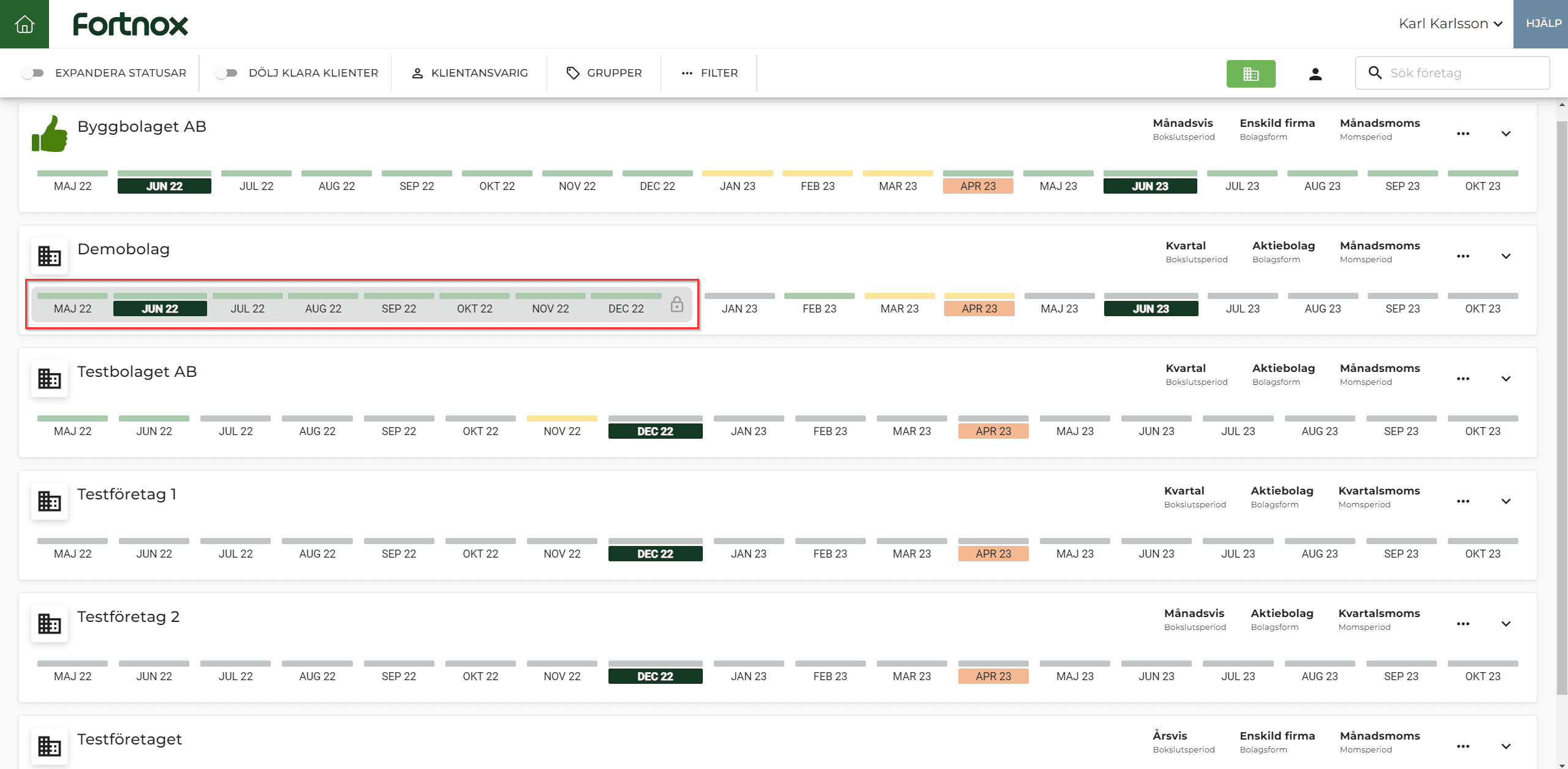Toggle the Dölj klara klienter switch
Image resolution: width=1568 pixels, height=769 pixels.
[x=226, y=73]
